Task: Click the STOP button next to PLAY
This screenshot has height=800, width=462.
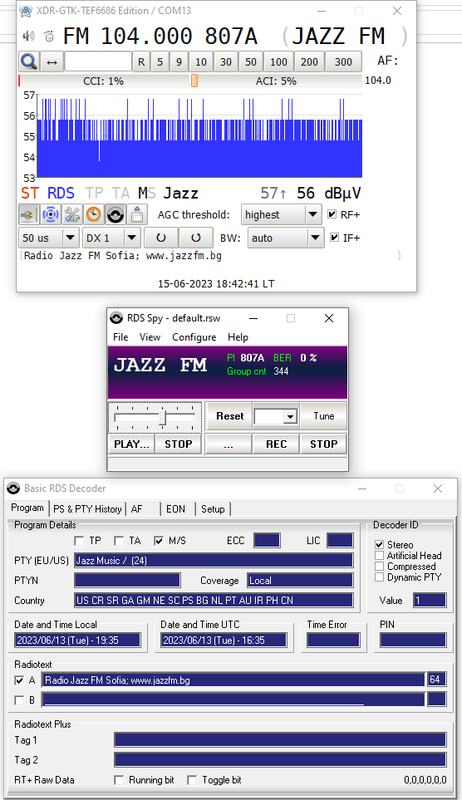Action: [x=178, y=444]
